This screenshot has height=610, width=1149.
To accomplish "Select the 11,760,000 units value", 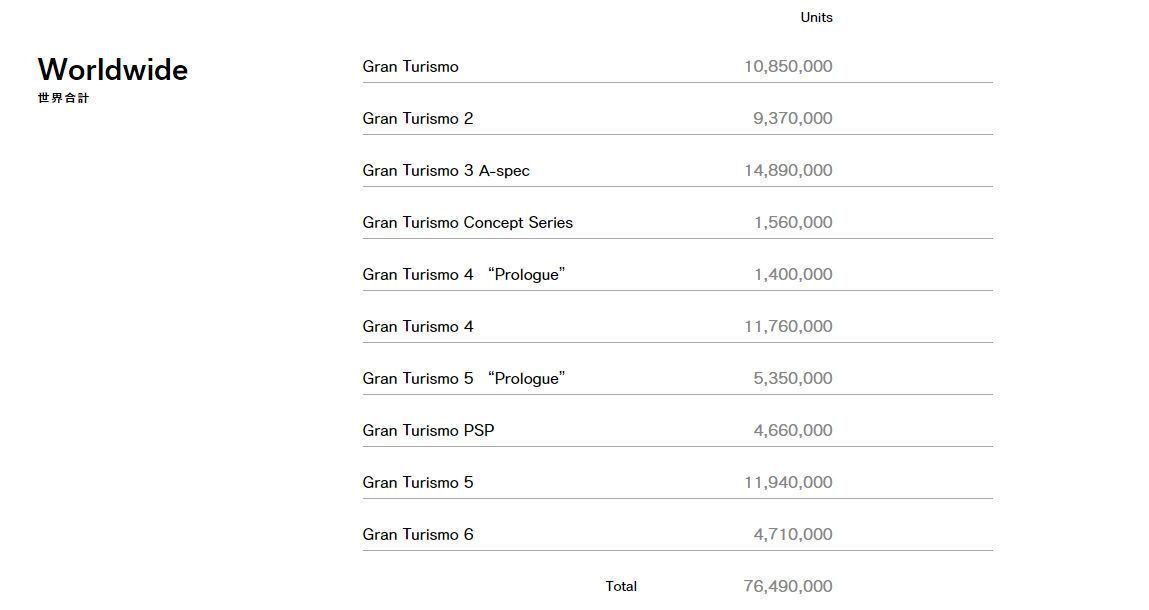I will pos(788,327).
